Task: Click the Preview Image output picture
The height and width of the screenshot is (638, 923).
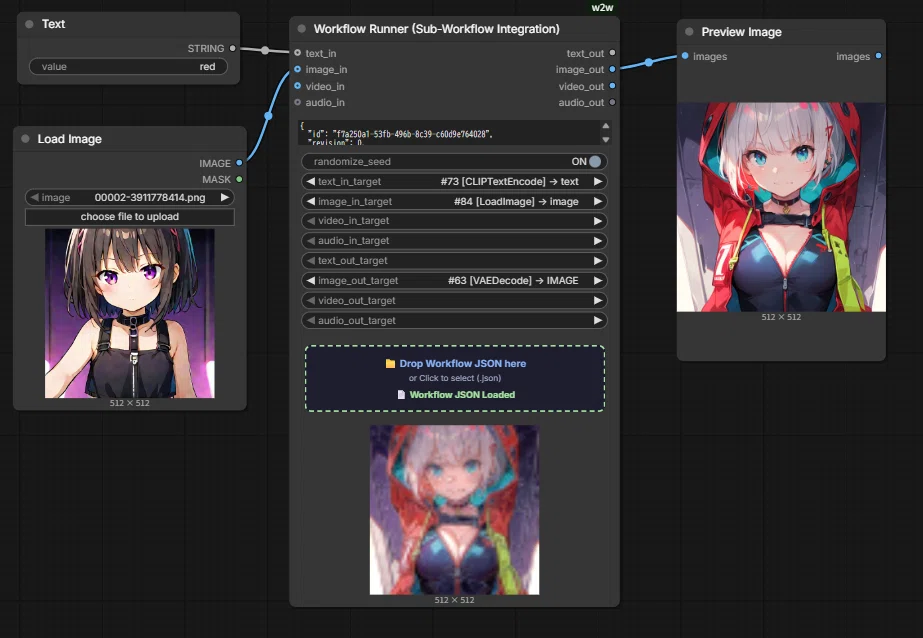Action: point(781,207)
